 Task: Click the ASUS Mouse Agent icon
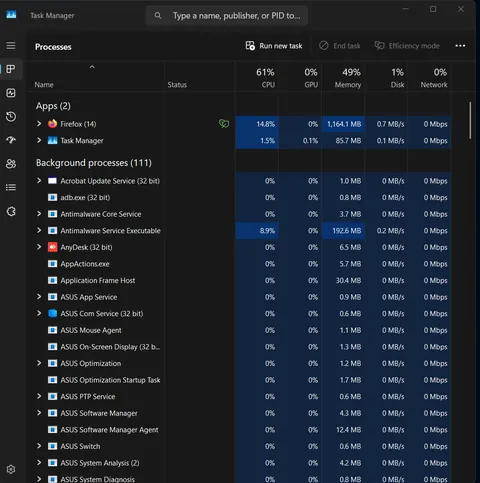(52, 330)
